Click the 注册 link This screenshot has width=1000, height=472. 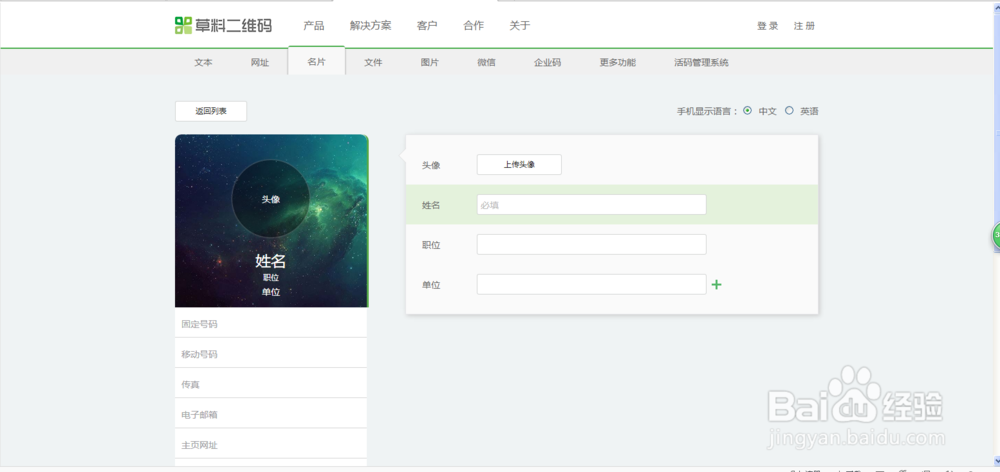804,26
